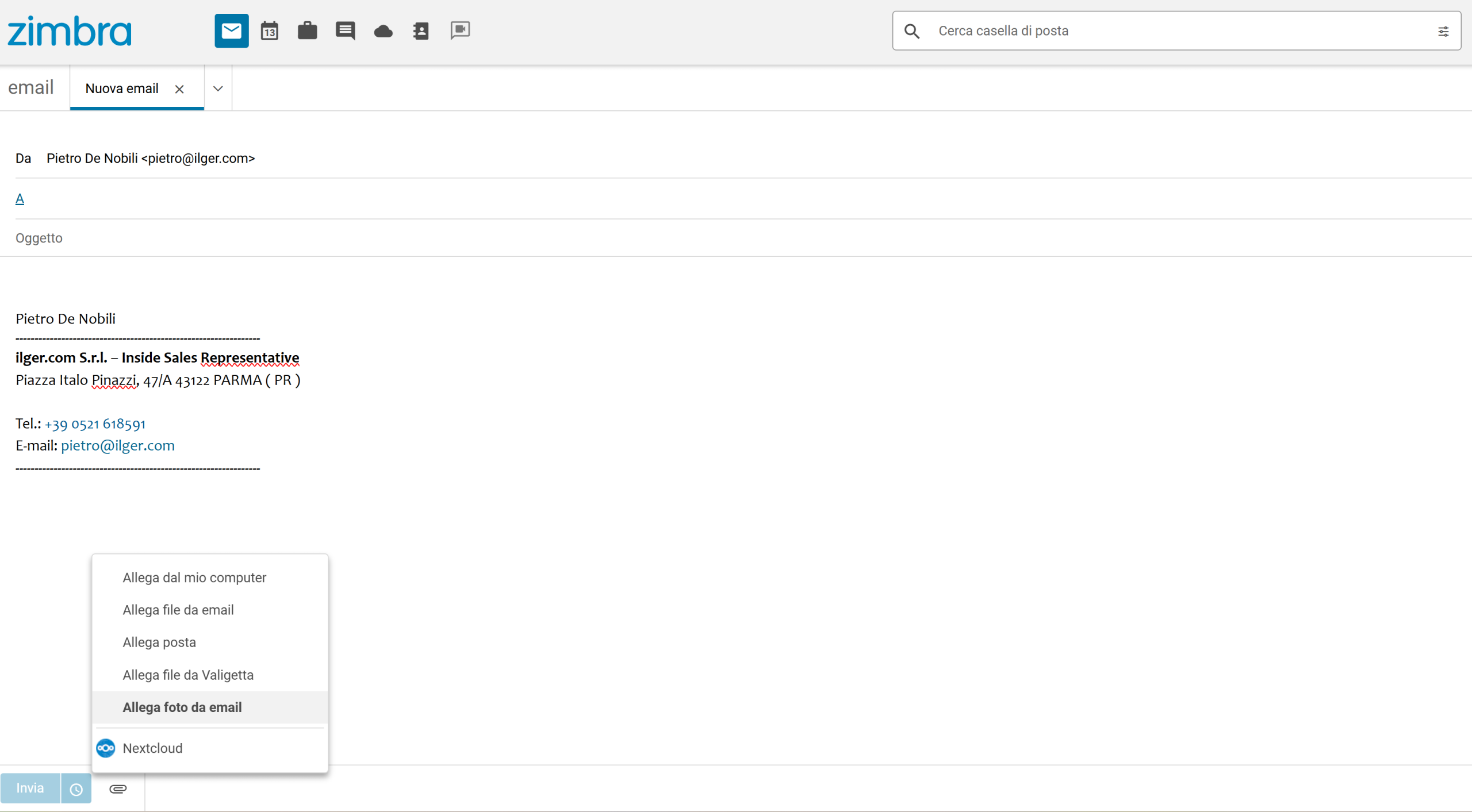Screen dimensions: 1472x812
Task: Open the Mail app icon
Action: 231,30
